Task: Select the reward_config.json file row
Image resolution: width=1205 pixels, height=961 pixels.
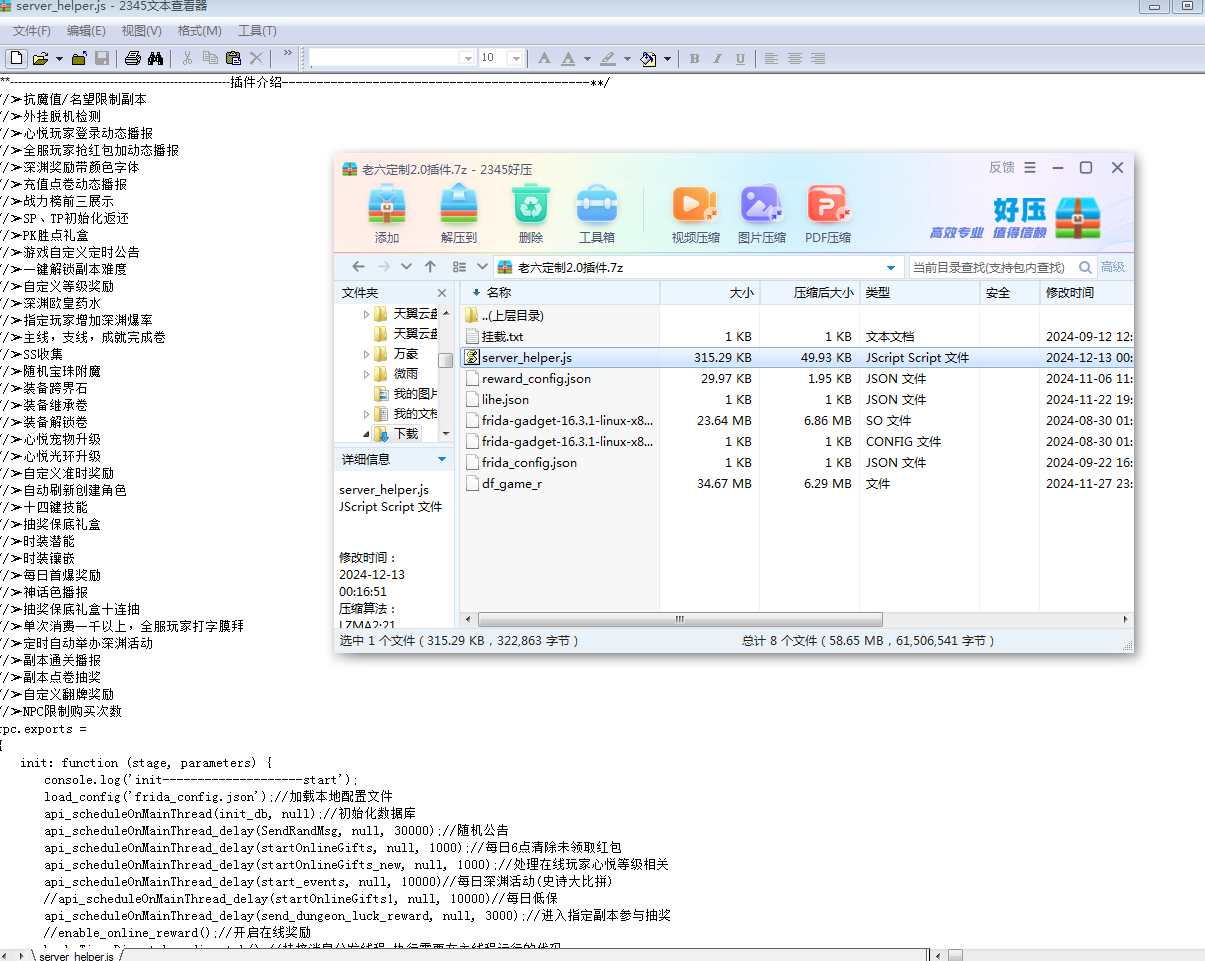Action: click(536, 379)
